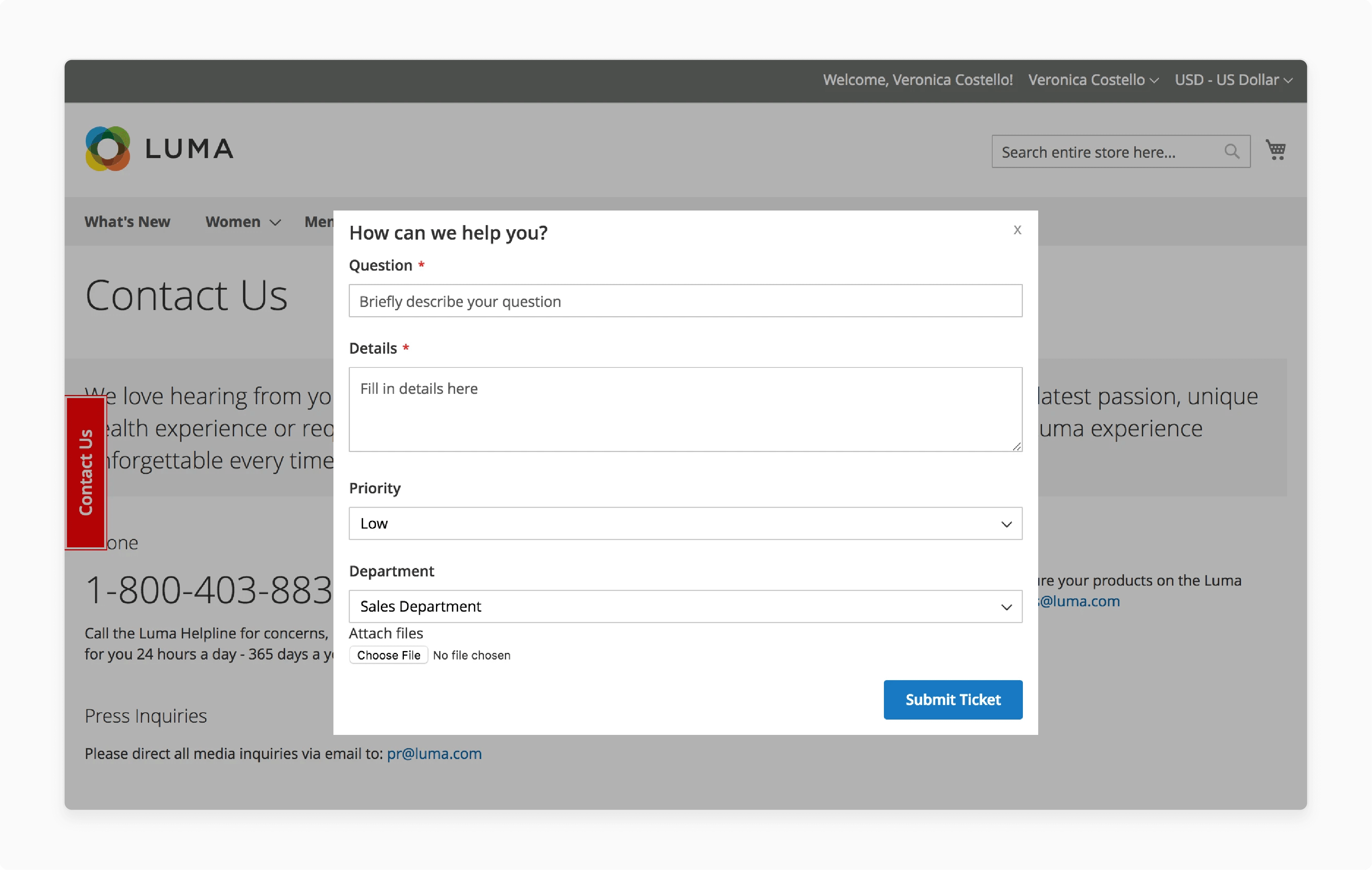Click the search magnifier icon

click(1231, 152)
